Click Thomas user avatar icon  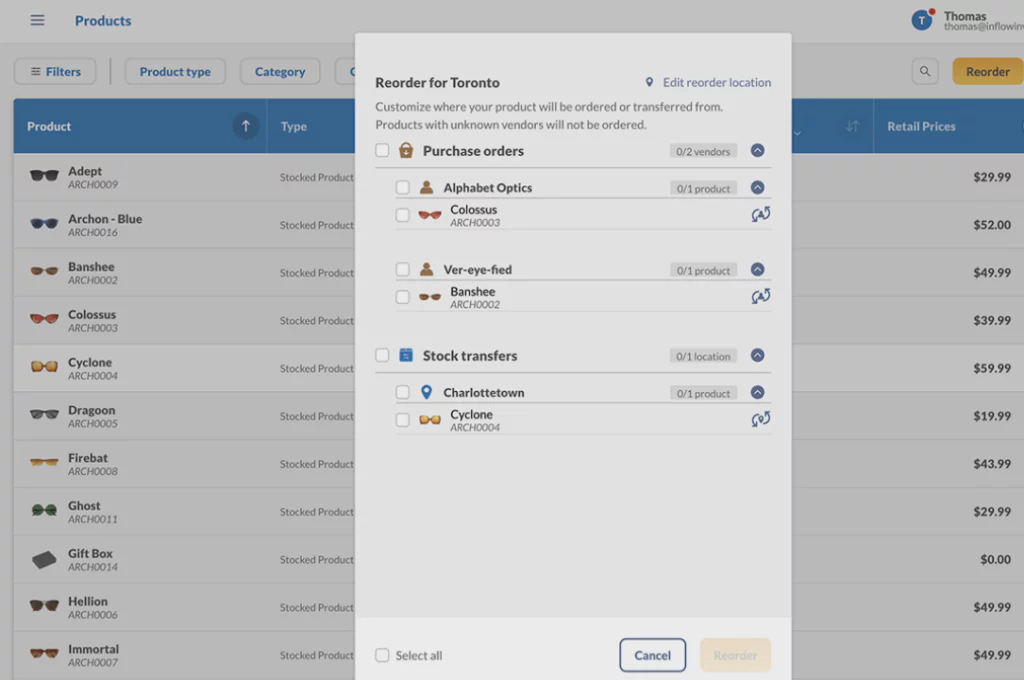tap(921, 20)
